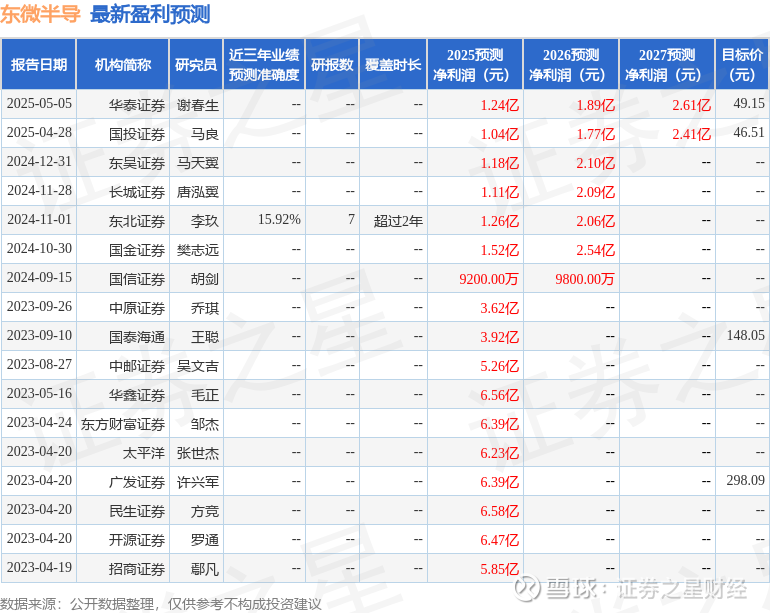This screenshot has width=770, height=613.
Task: Click the 9200.00万 forecast value
Action: (x=489, y=279)
